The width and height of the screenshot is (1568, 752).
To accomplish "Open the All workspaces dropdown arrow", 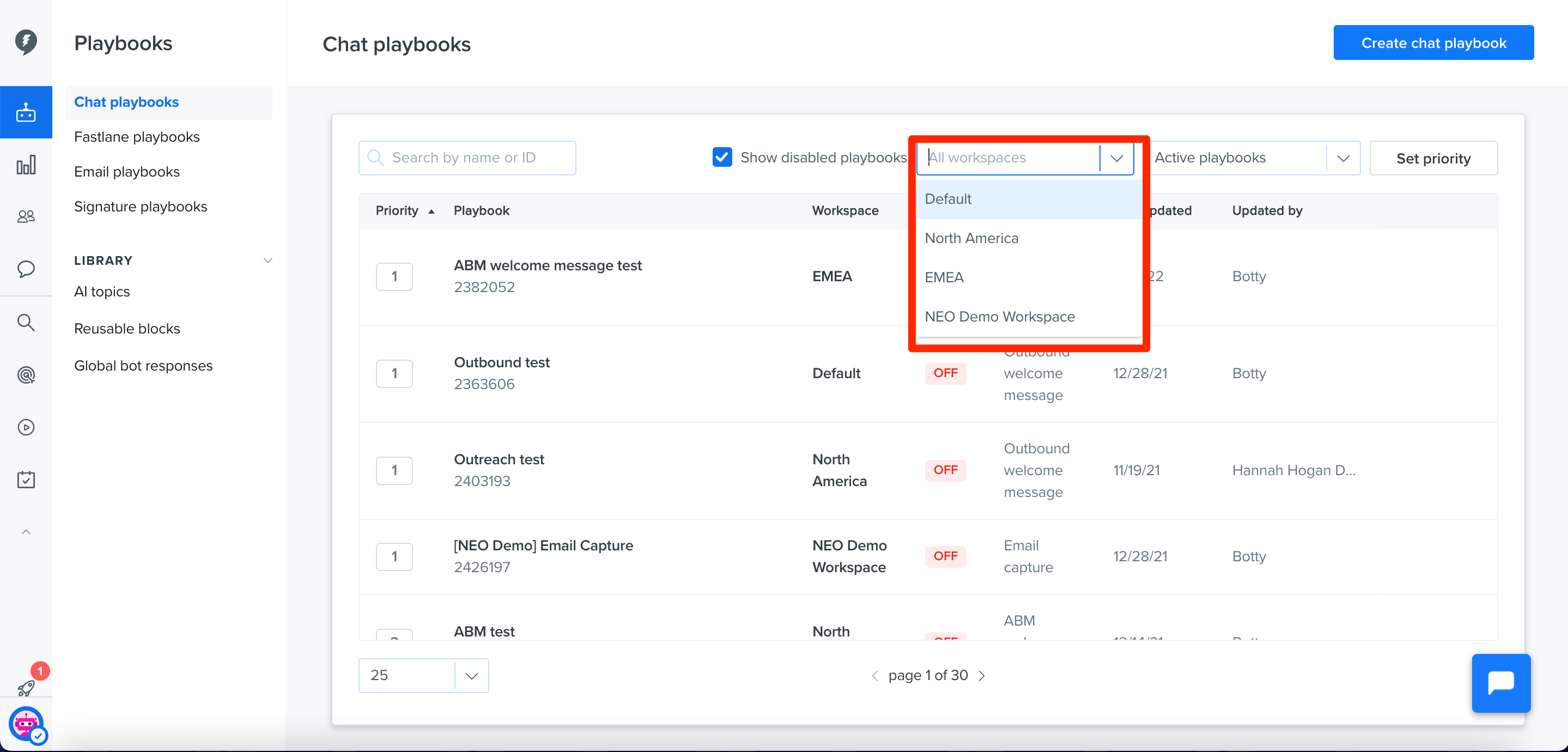I will [1116, 159].
